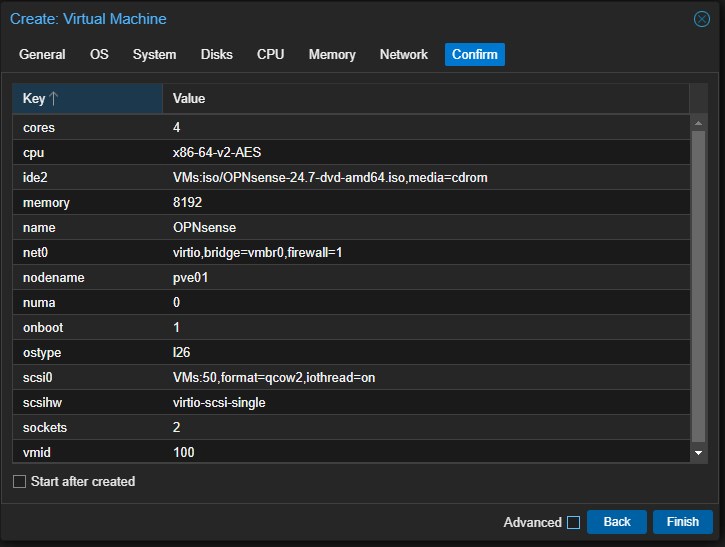Viewport: 725px width, 547px height.
Task: Select the Disks tab
Action: pos(216,55)
